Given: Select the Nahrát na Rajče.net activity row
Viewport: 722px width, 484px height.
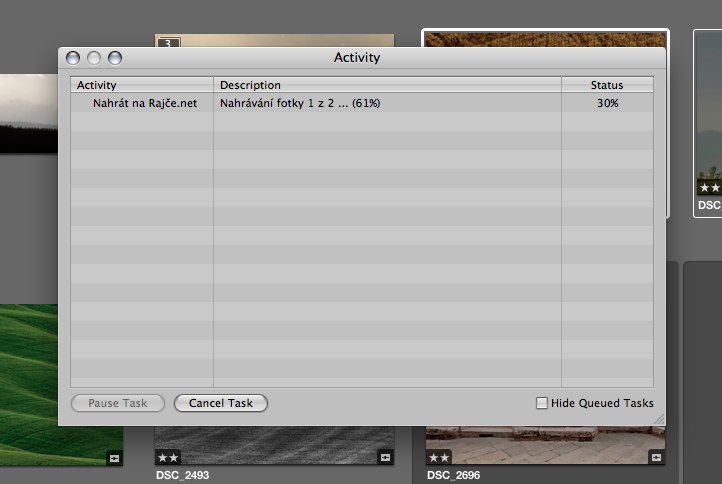Looking at the screenshot, I should [362, 103].
